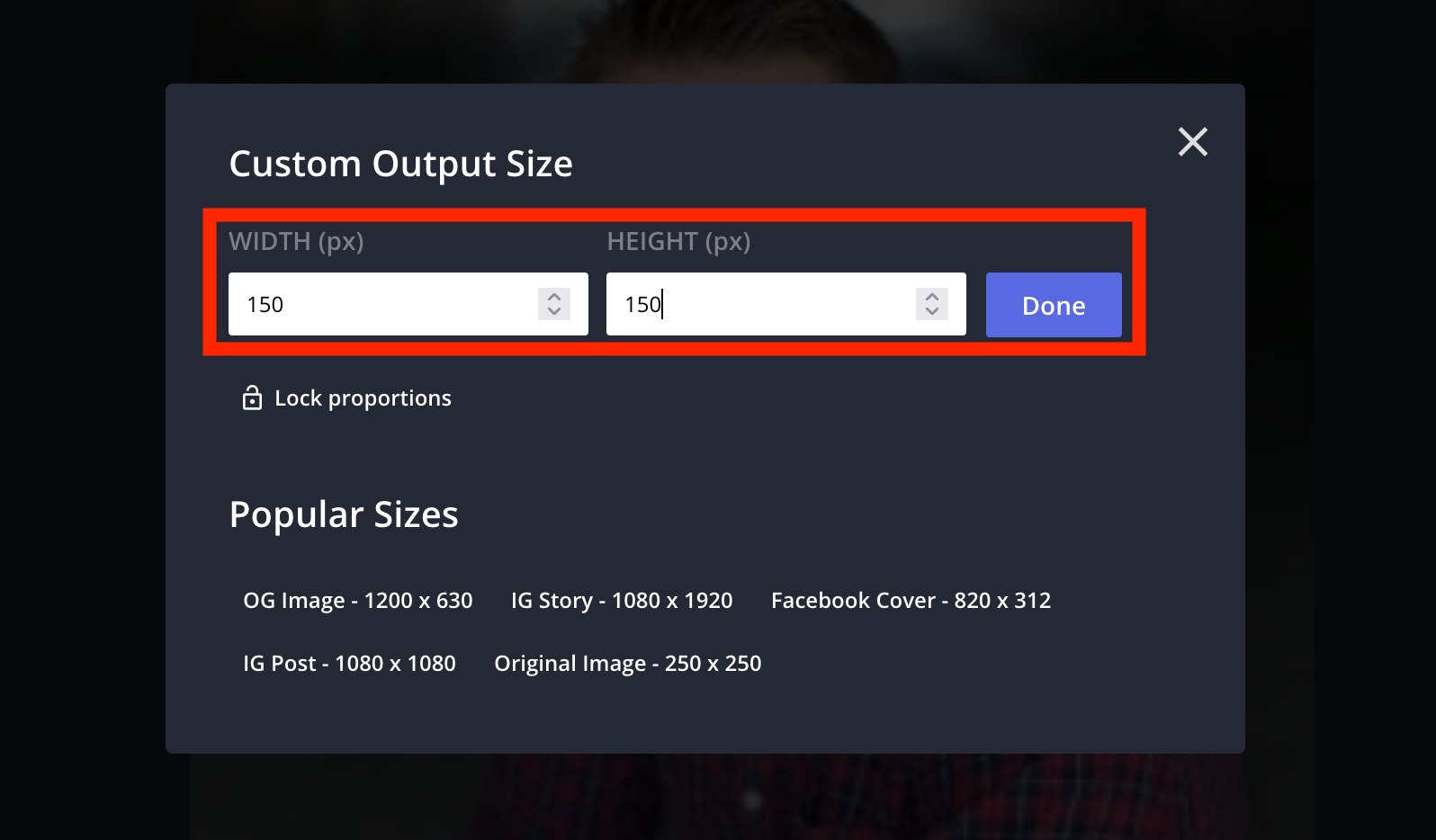Select IG Post - 1080 x 1080 size
The image size is (1436, 840).
pos(349,663)
